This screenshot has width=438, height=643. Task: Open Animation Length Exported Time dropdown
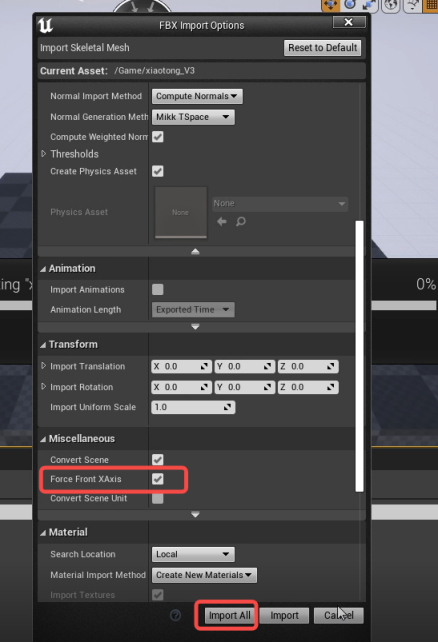pyautogui.click(x=193, y=310)
